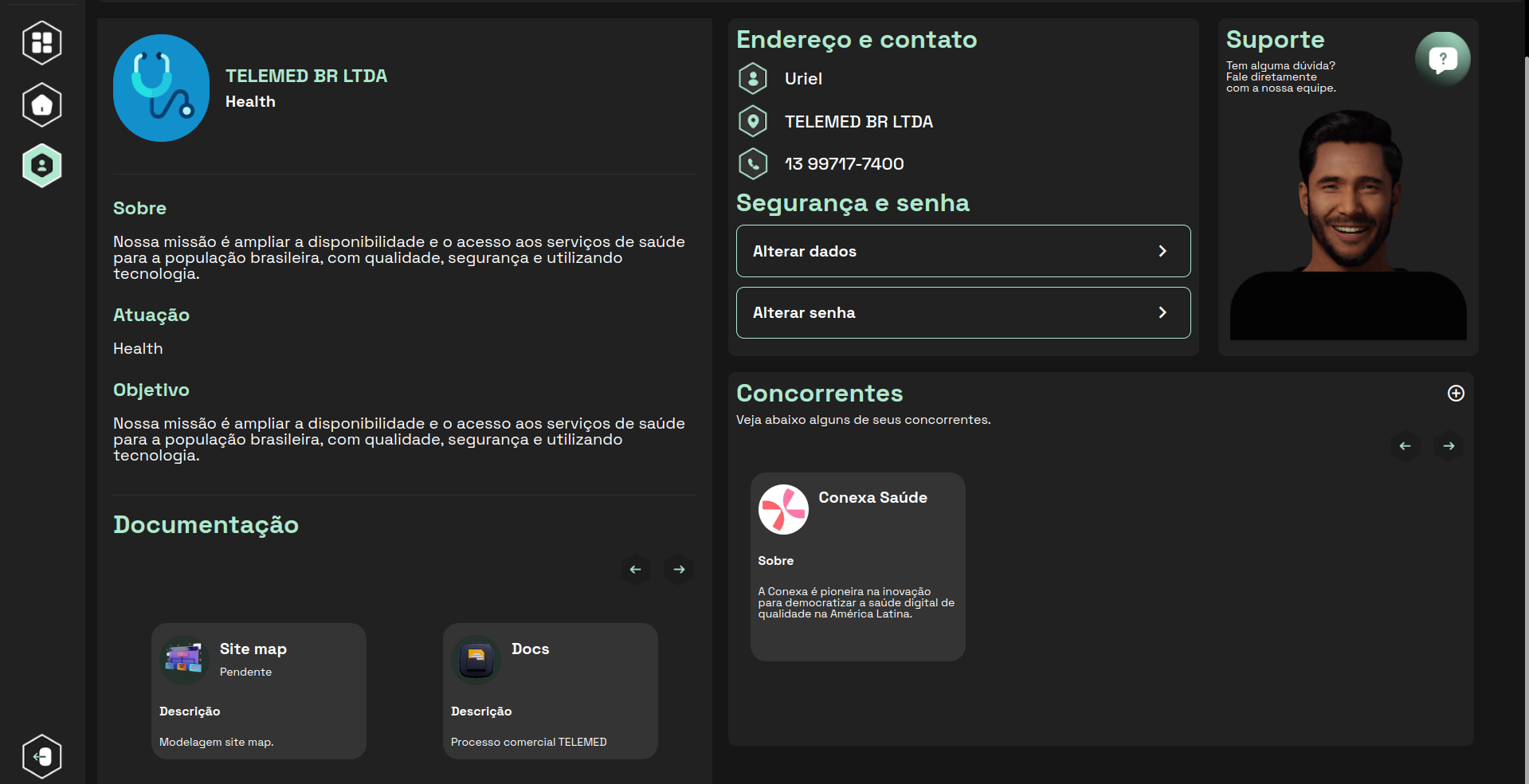
Task: Click the Endereço e contato heading
Action: tap(857, 39)
